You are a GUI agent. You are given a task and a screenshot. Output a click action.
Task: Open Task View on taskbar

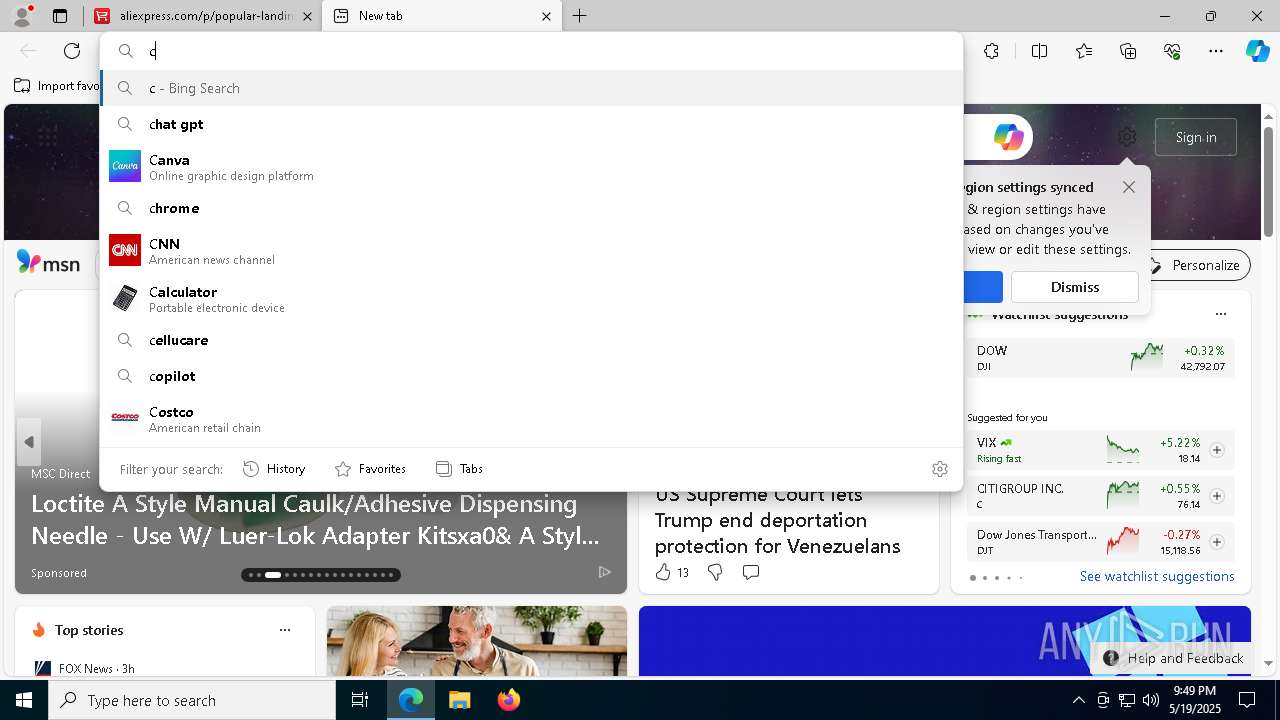(x=360, y=700)
